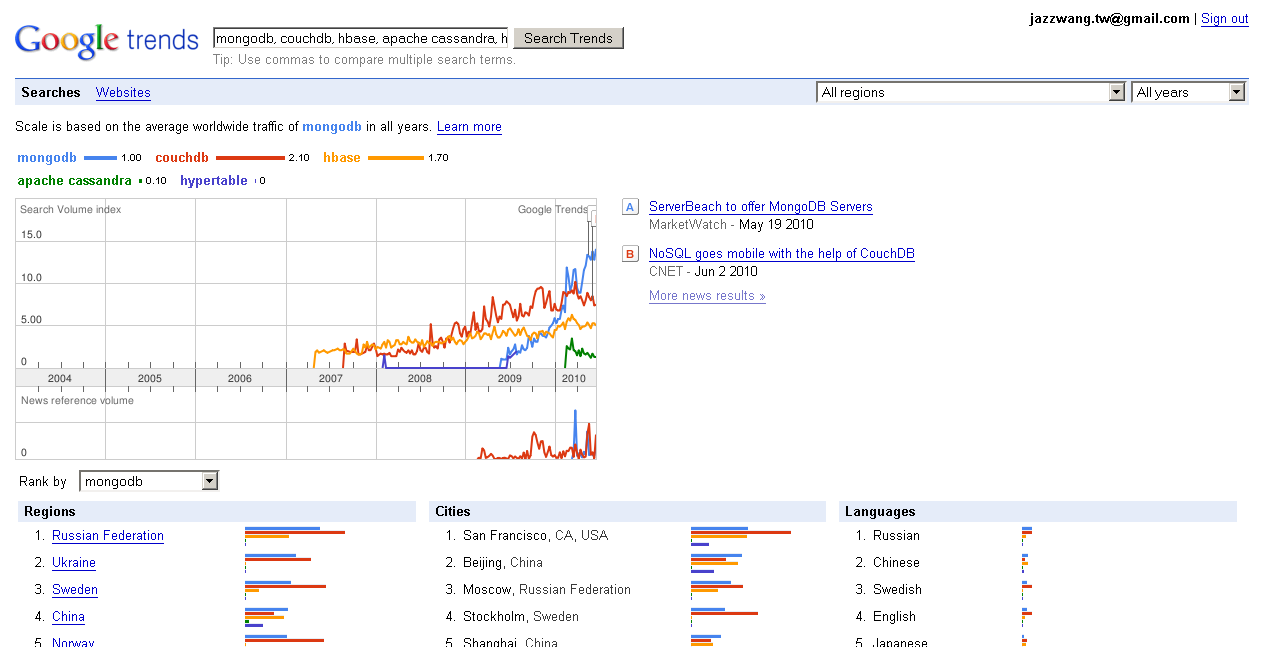The height and width of the screenshot is (647, 1264).
Task: Focus the search terms input field
Action: coord(360,38)
